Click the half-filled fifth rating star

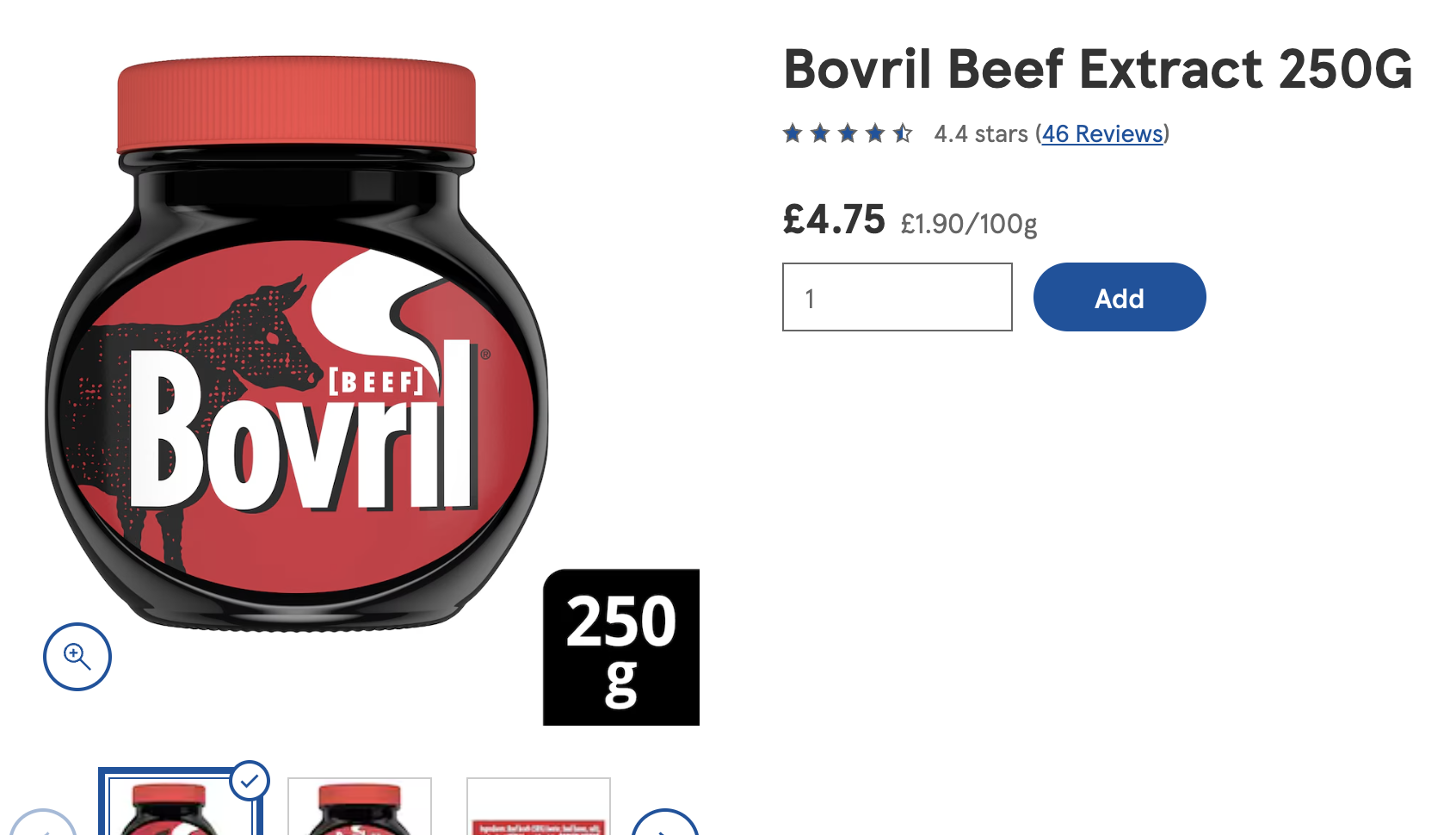tap(903, 133)
